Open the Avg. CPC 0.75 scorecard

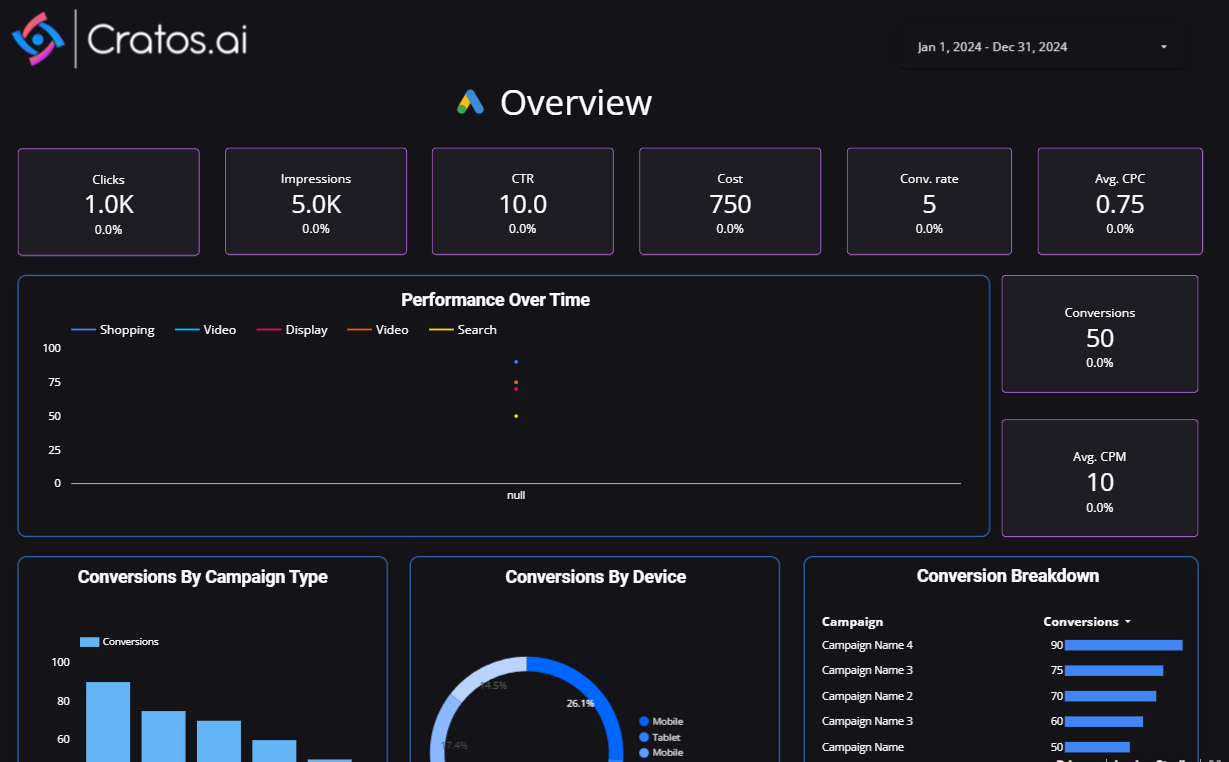tap(1120, 202)
